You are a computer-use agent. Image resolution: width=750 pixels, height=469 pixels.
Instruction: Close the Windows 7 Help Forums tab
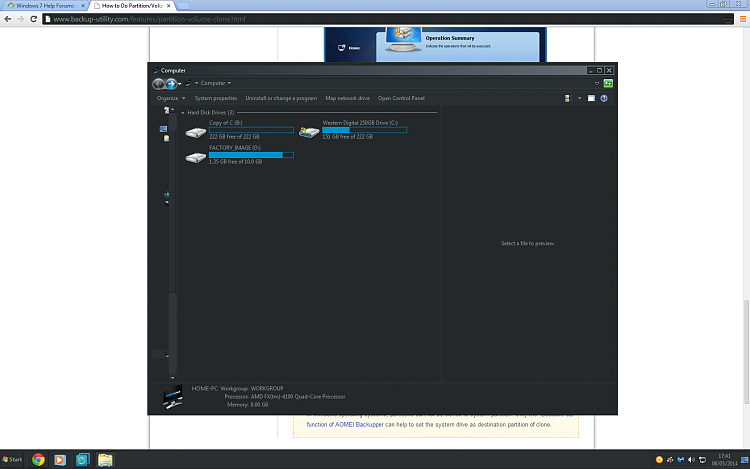[82, 6]
